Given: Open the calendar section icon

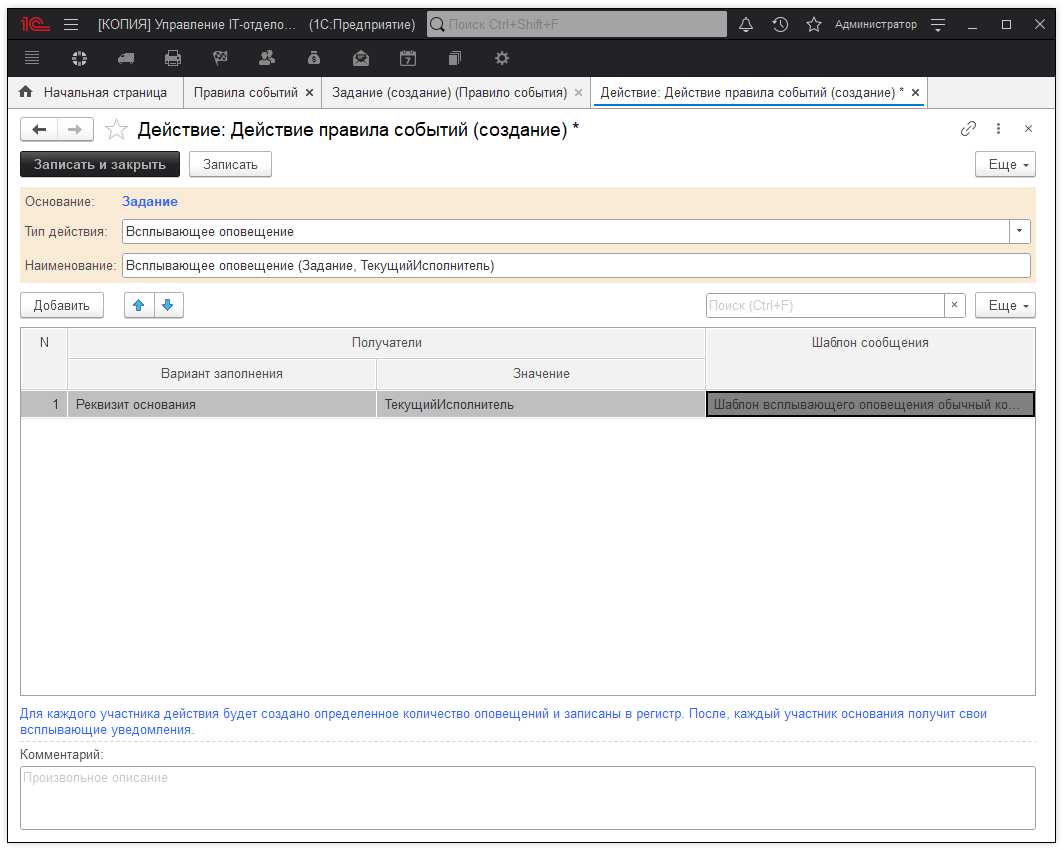Looking at the screenshot, I should (408, 58).
